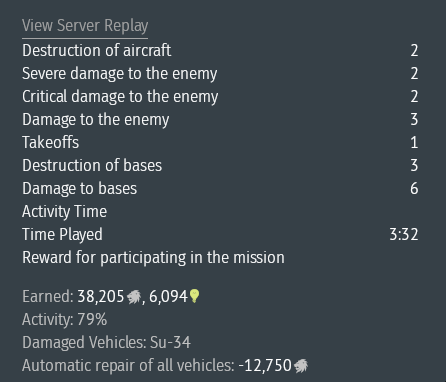This screenshot has width=446, height=382.
Task: Click the Time Played value 3:32
Action: (x=404, y=235)
